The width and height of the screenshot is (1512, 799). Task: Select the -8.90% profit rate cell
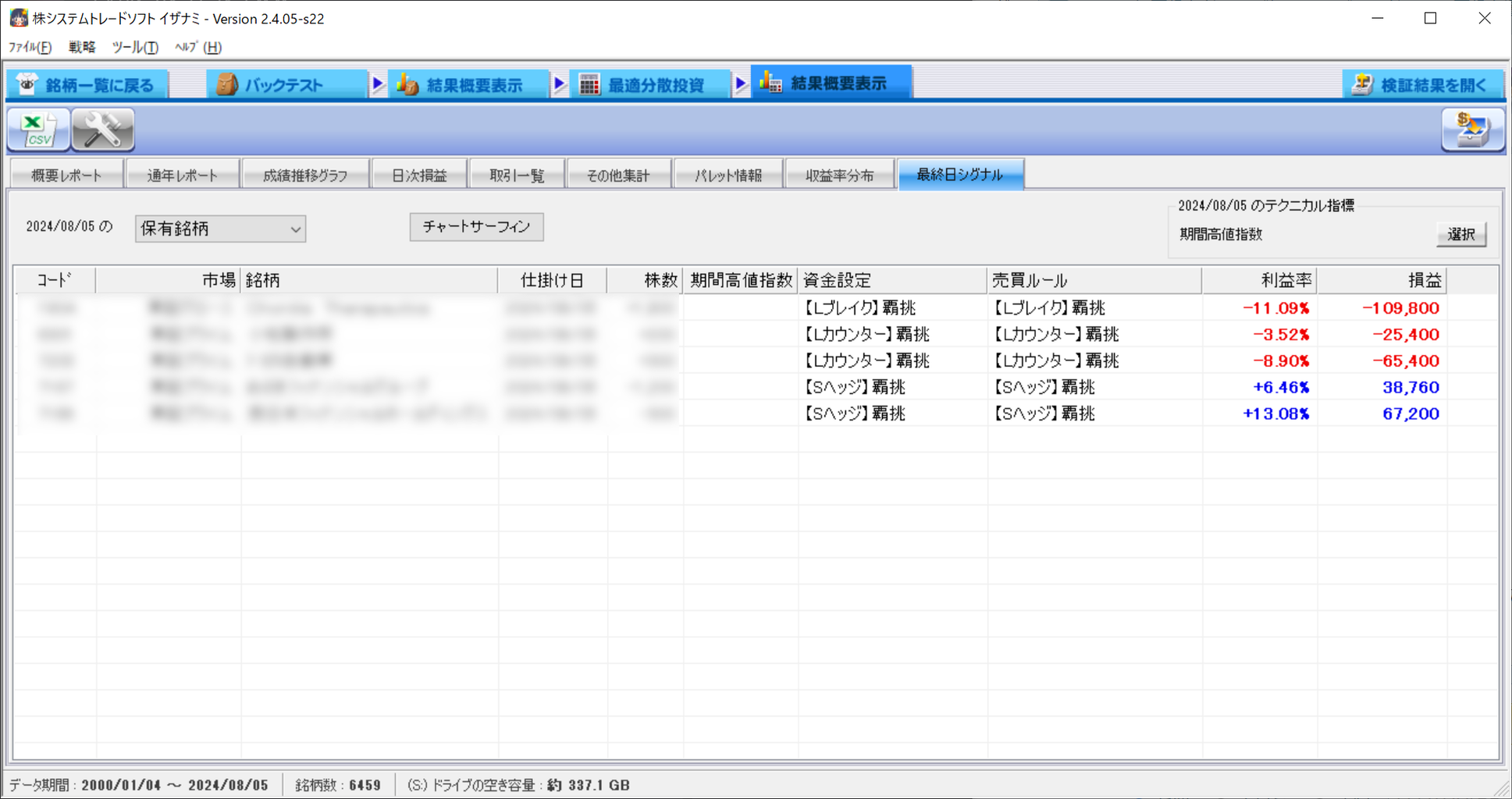click(1260, 361)
